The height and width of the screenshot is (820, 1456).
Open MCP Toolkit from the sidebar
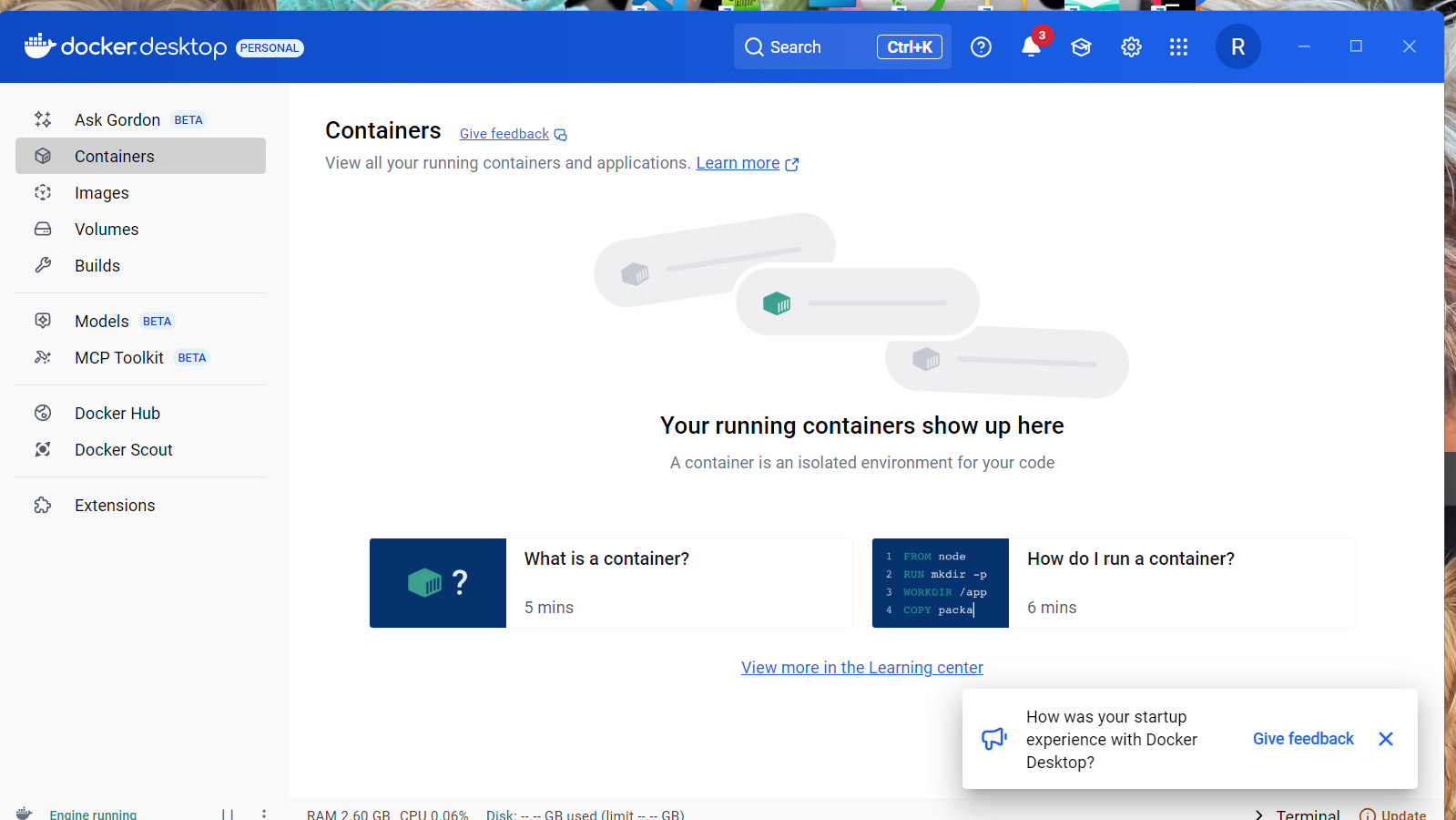140,357
